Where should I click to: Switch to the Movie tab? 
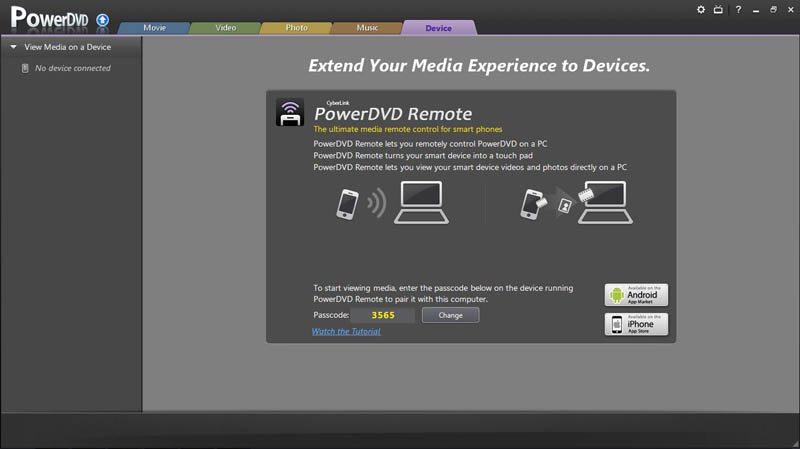pyautogui.click(x=154, y=28)
